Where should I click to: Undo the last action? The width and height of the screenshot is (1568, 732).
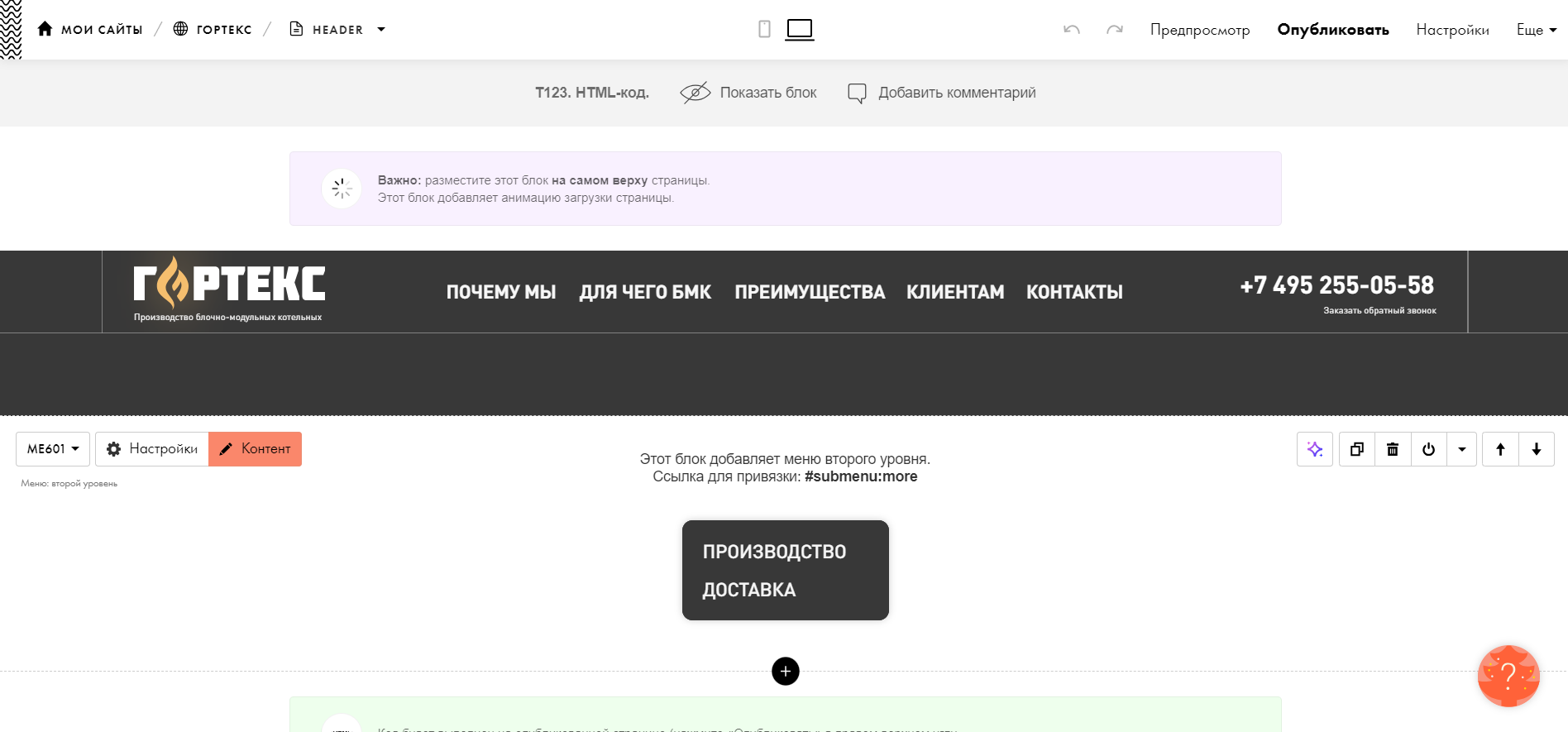(1072, 30)
